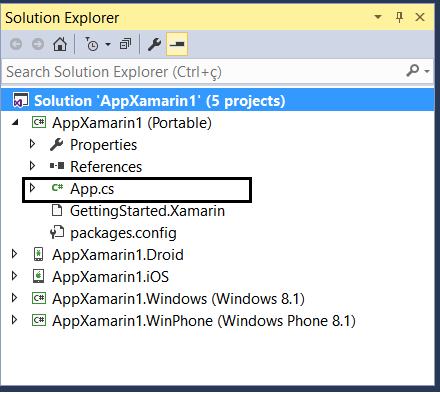Open search options dropdown arrow

click(x=427, y=71)
